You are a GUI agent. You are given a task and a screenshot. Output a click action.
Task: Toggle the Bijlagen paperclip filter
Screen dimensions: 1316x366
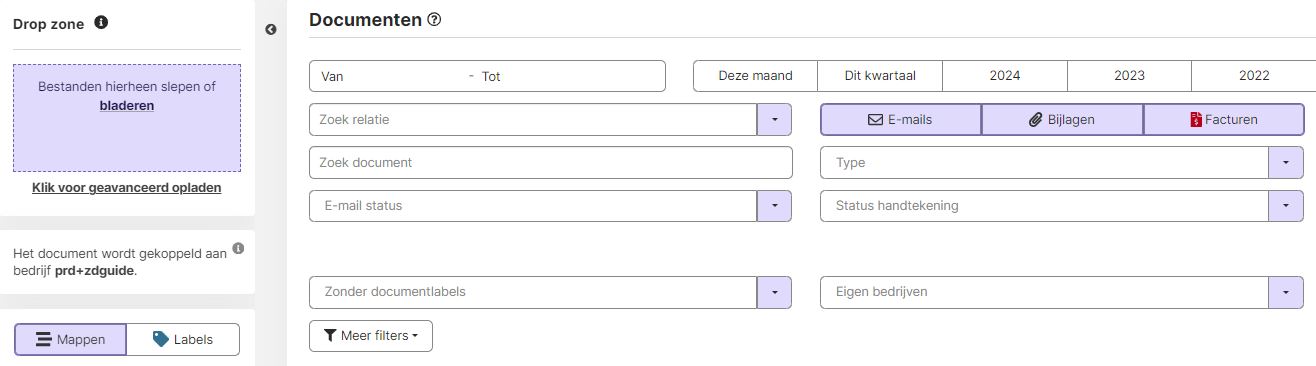pos(1062,119)
